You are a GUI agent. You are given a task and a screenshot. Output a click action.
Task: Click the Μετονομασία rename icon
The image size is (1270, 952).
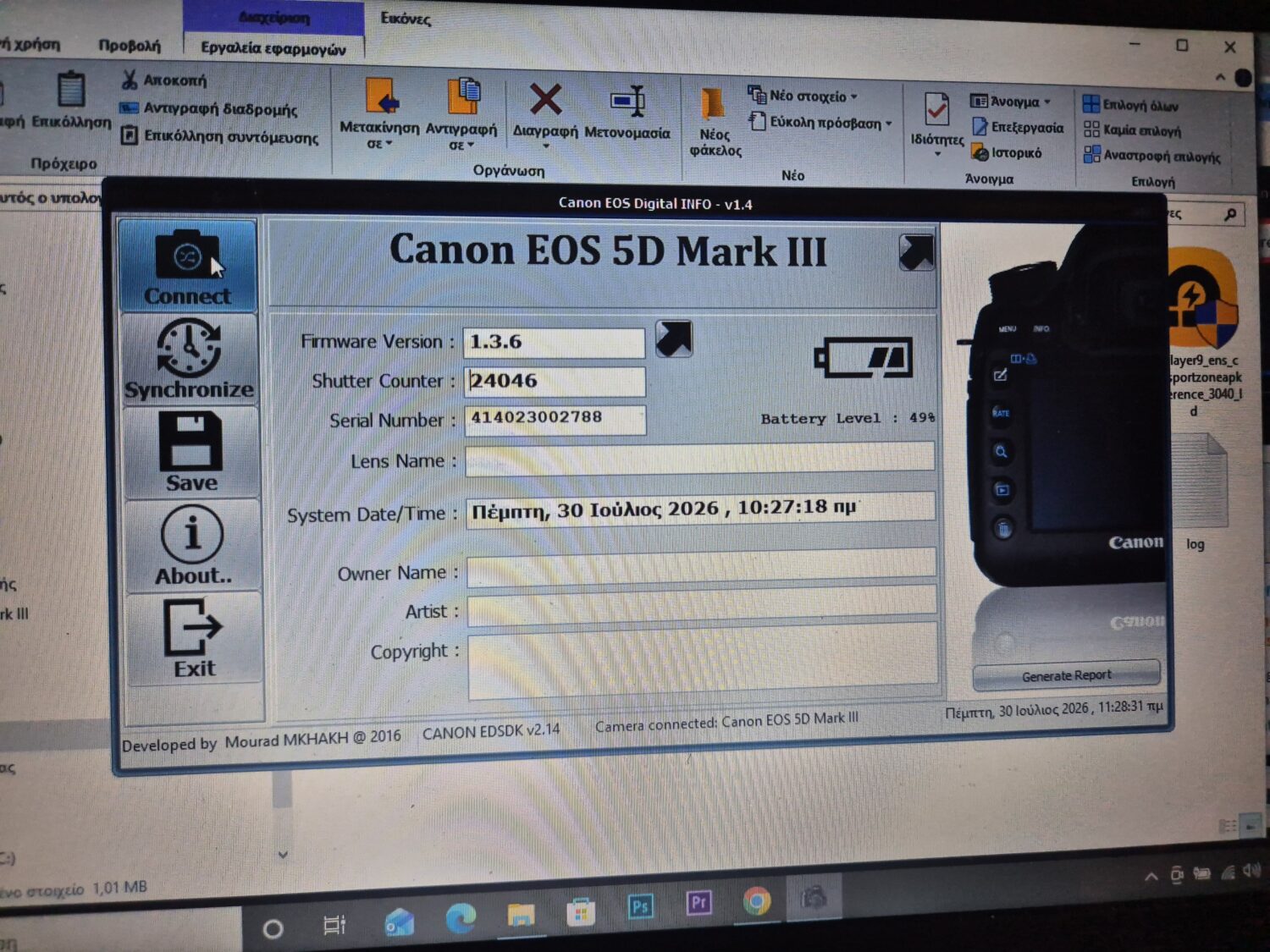(x=628, y=102)
